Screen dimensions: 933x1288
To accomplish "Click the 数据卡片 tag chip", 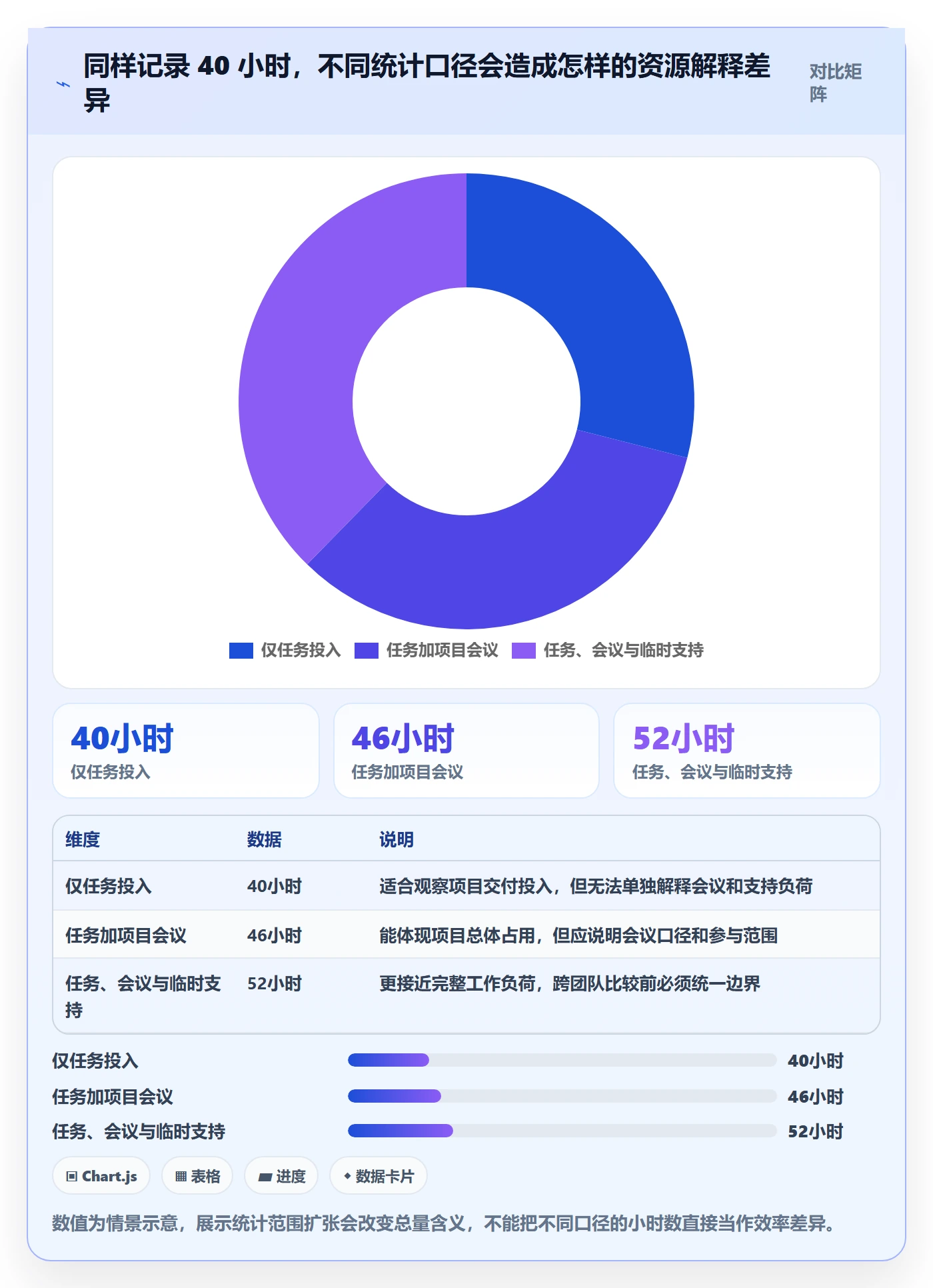I will (379, 1176).
